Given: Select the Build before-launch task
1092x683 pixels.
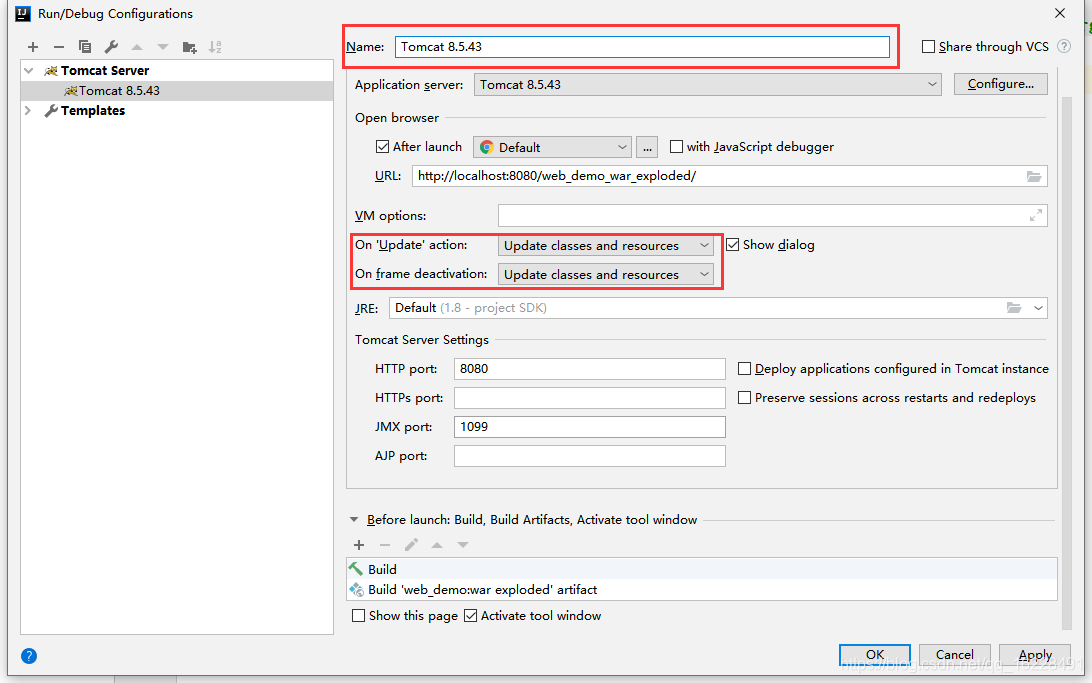Looking at the screenshot, I should tap(701, 569).
